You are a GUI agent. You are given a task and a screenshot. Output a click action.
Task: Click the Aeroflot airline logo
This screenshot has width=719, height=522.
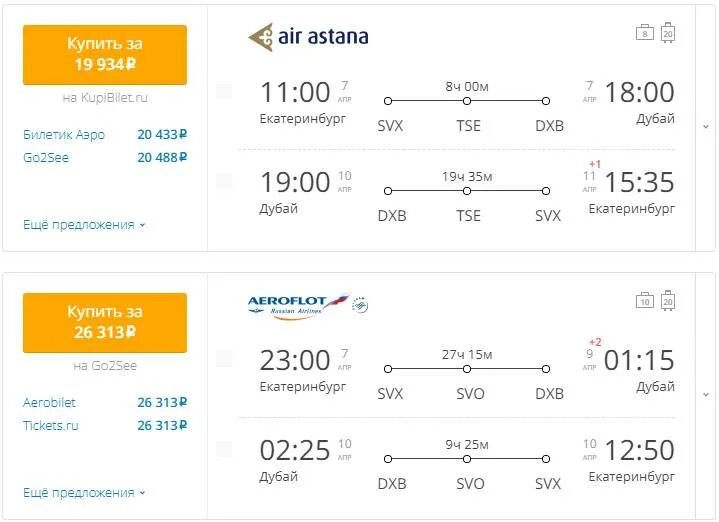[299, 305]
